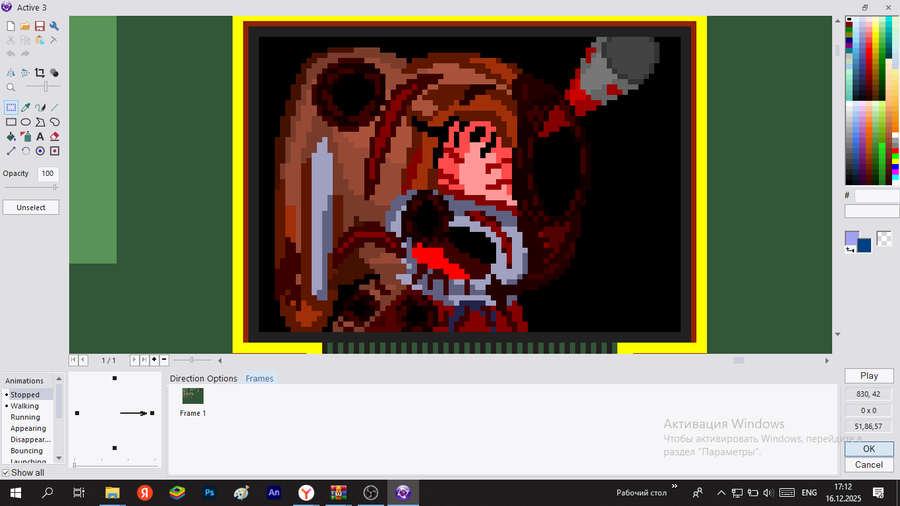Click the Flip vertically icon
Screen dimensions: 900x506
25,73
